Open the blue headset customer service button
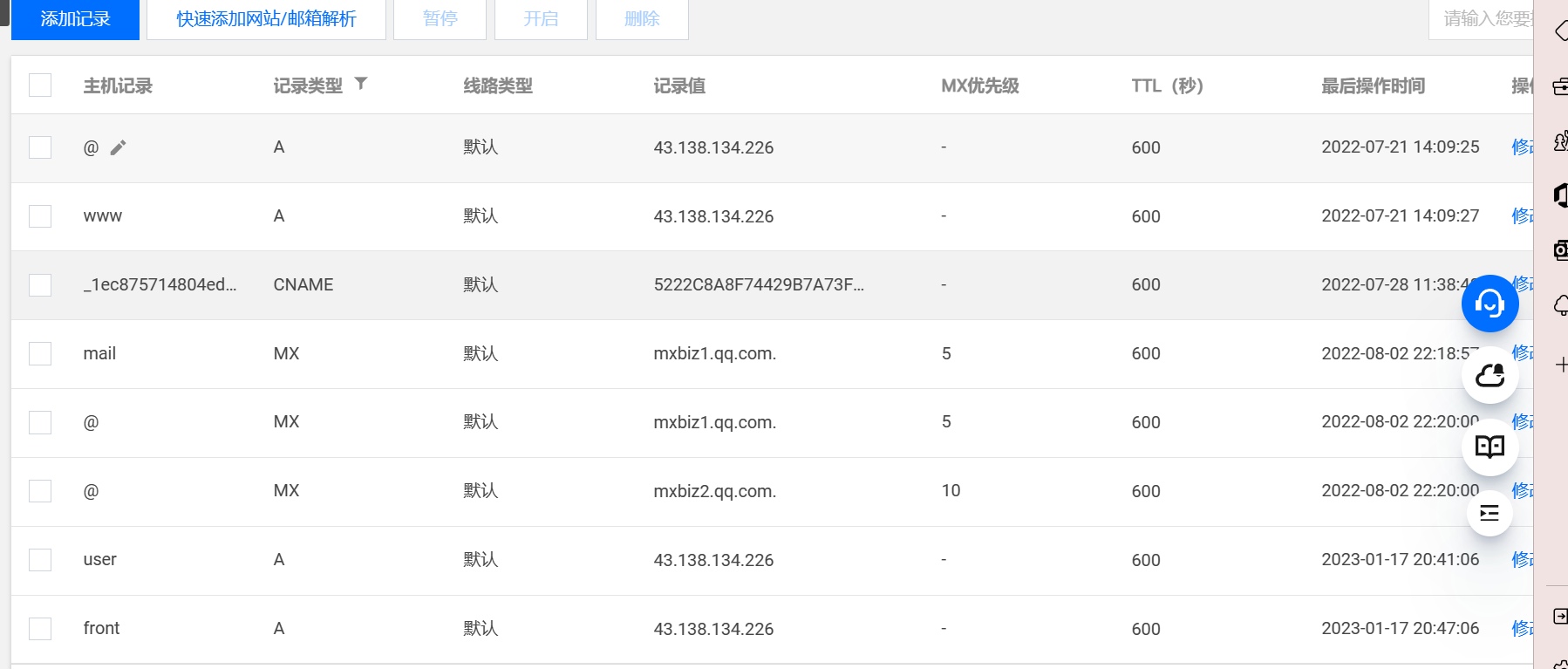 [1490, 304]
